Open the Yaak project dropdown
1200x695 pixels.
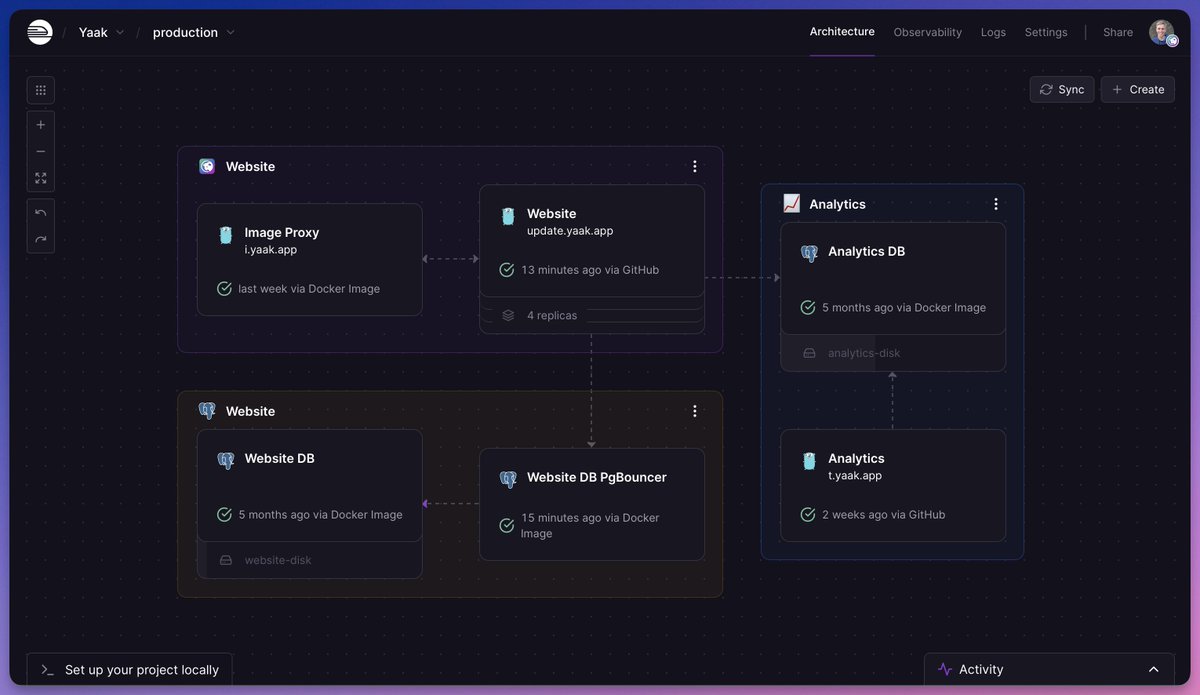point(102,32)
